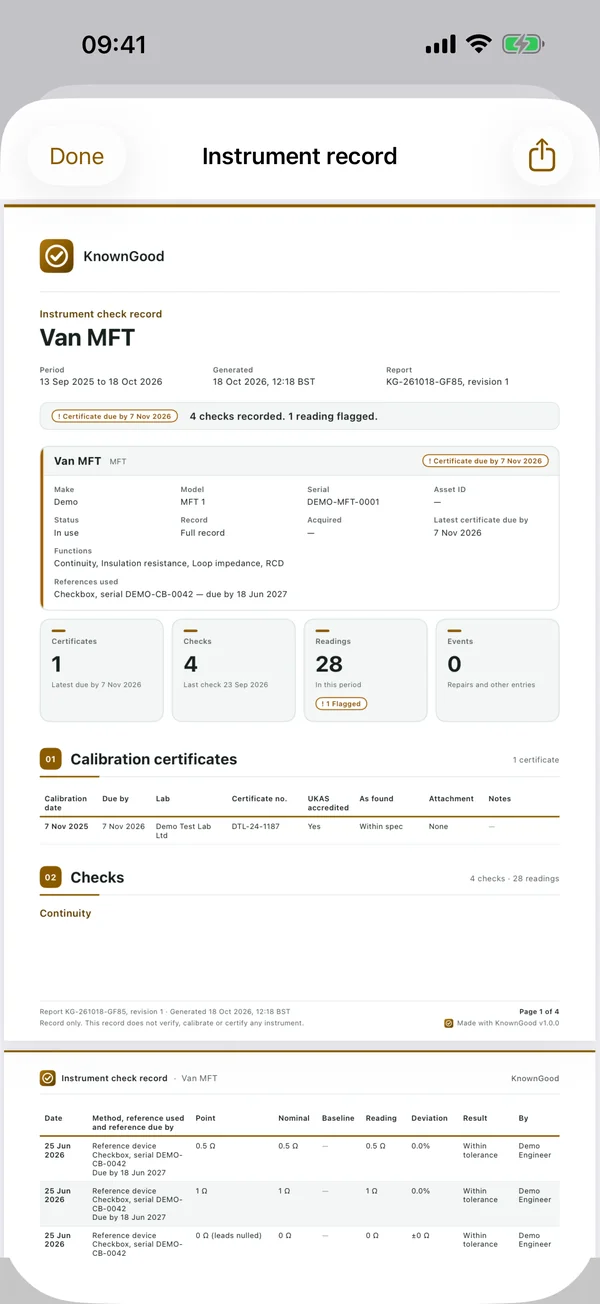Tap the Checkbox reference serial line
The image size is (600, 1304).
[170, 594]
